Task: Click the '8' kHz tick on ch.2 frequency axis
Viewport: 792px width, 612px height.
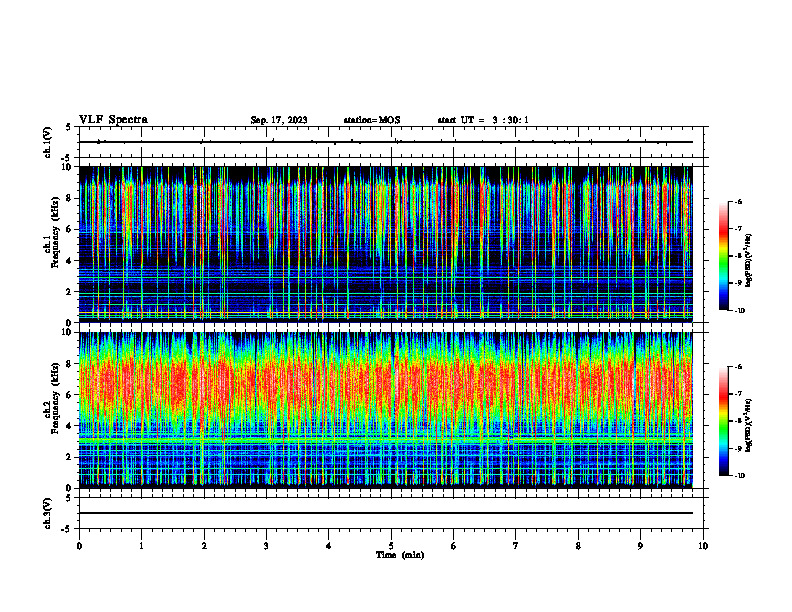Action: tap(71, 364)
